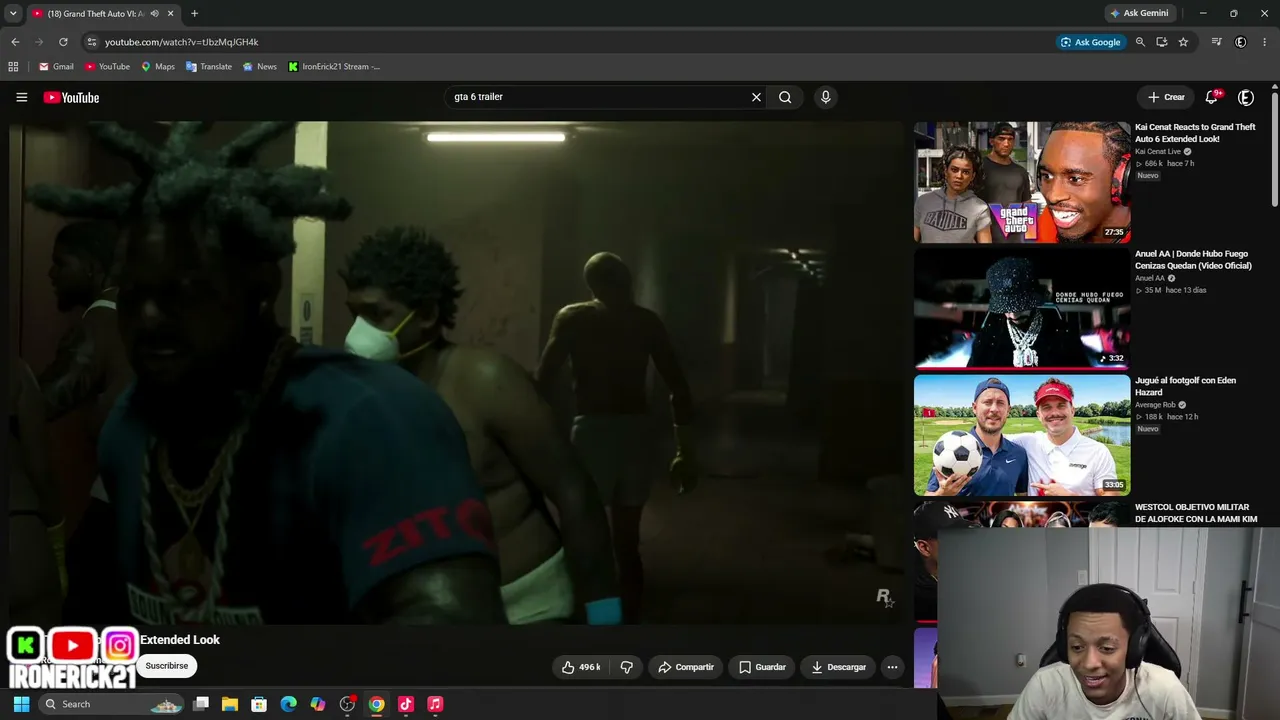Open the News bookmark
Image resolution: width=1280 pixels, height=720 pixels.
pos(259,67)
